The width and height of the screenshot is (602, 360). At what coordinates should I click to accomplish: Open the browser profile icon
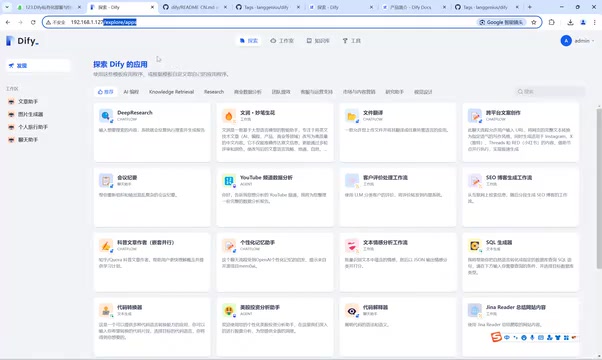point(583,22)
